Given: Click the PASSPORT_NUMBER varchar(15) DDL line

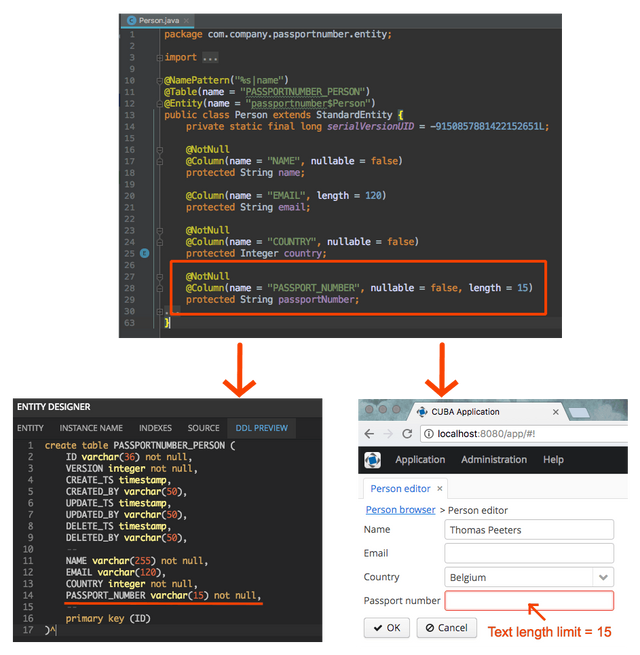Looking at the screenshot, I should (163, 596).
